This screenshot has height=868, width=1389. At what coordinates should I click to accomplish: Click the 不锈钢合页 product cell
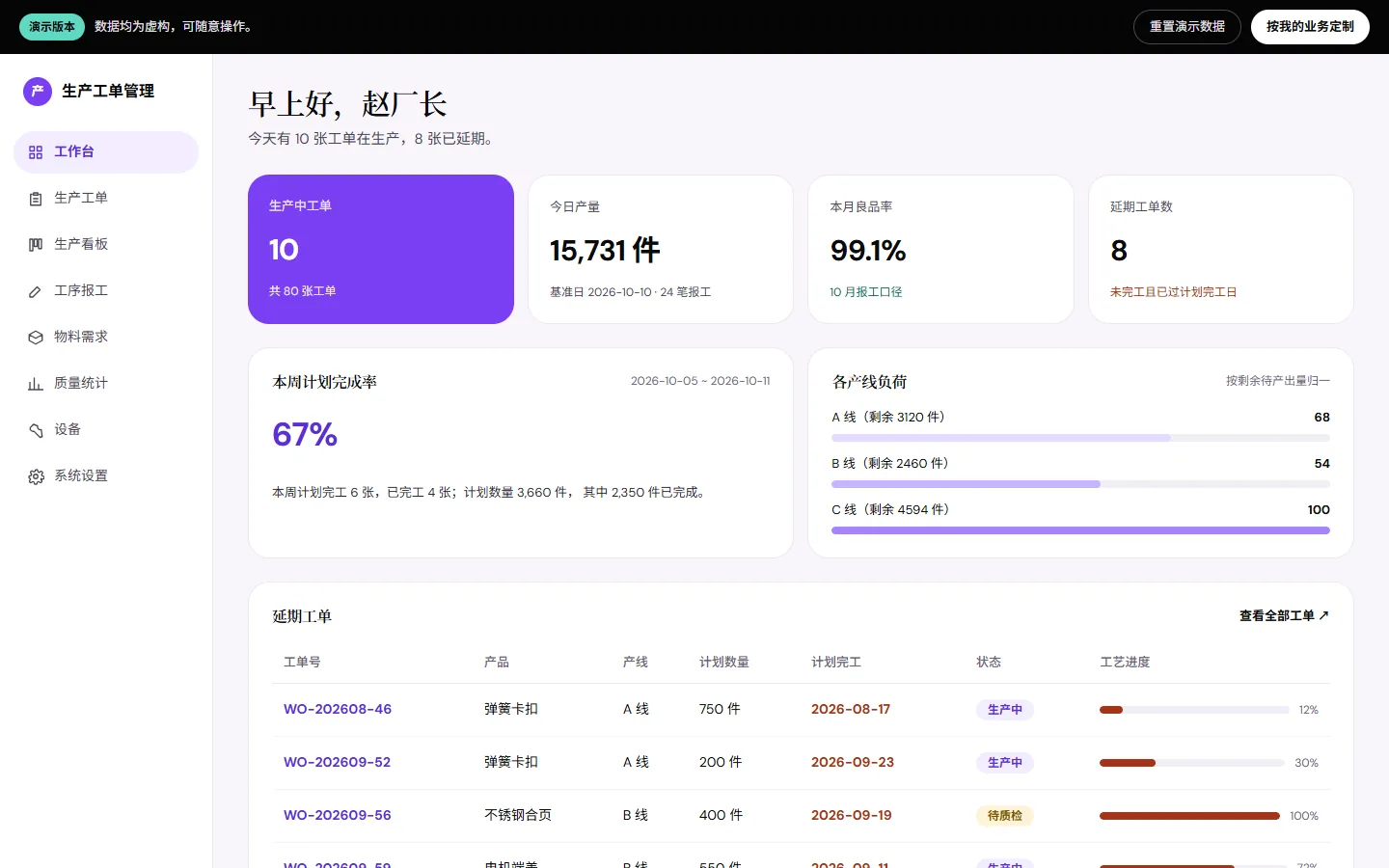pos(518,815)
